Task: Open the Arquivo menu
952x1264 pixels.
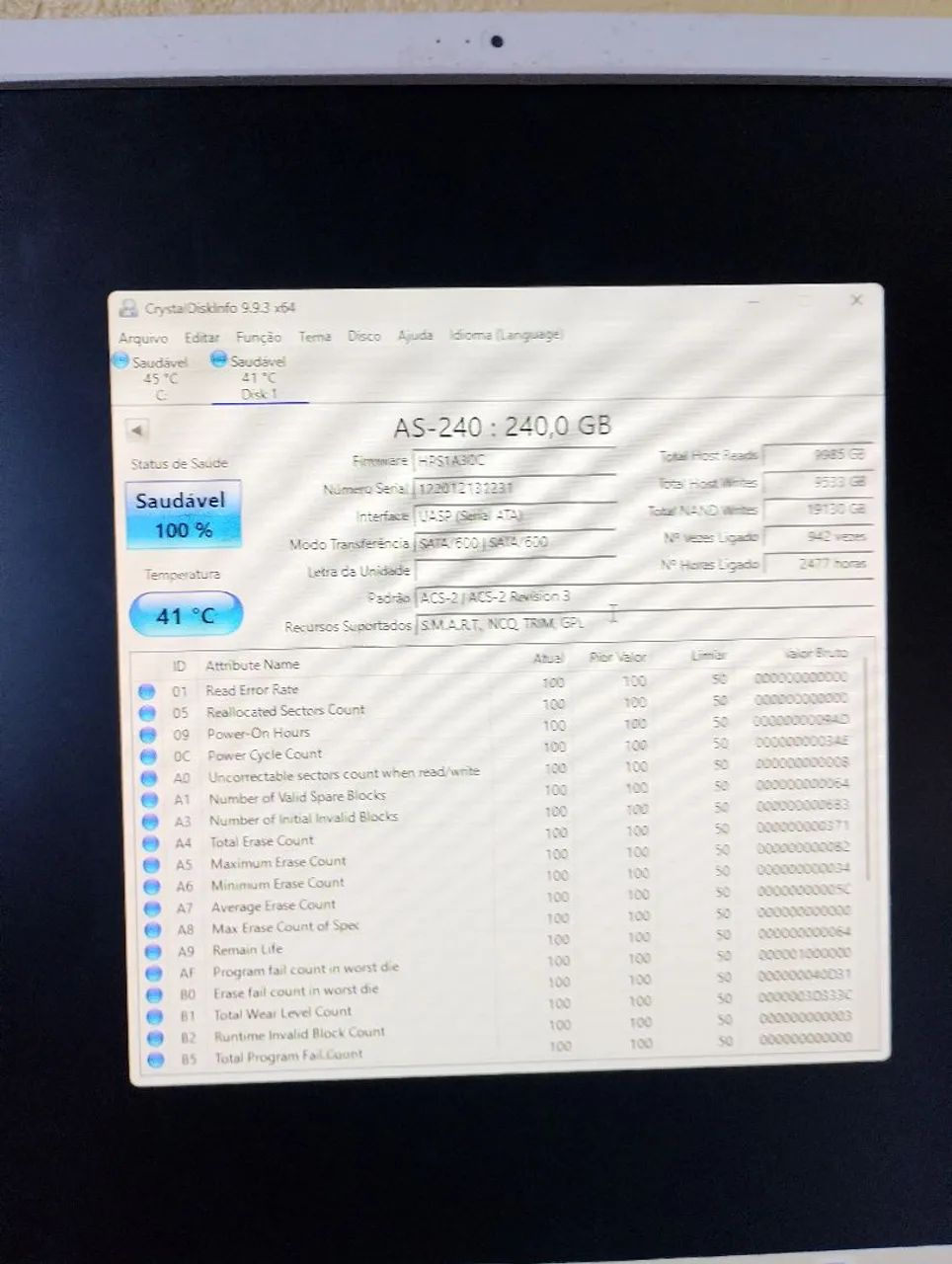Action: click(x=143, y=338)
